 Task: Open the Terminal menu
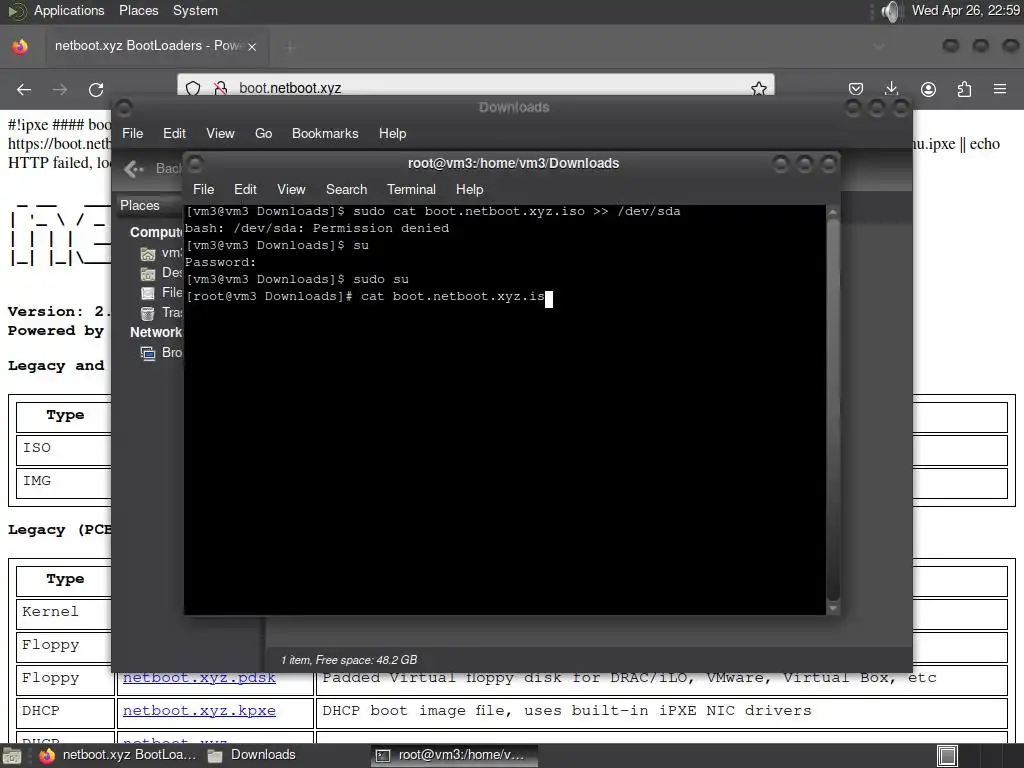411,189
